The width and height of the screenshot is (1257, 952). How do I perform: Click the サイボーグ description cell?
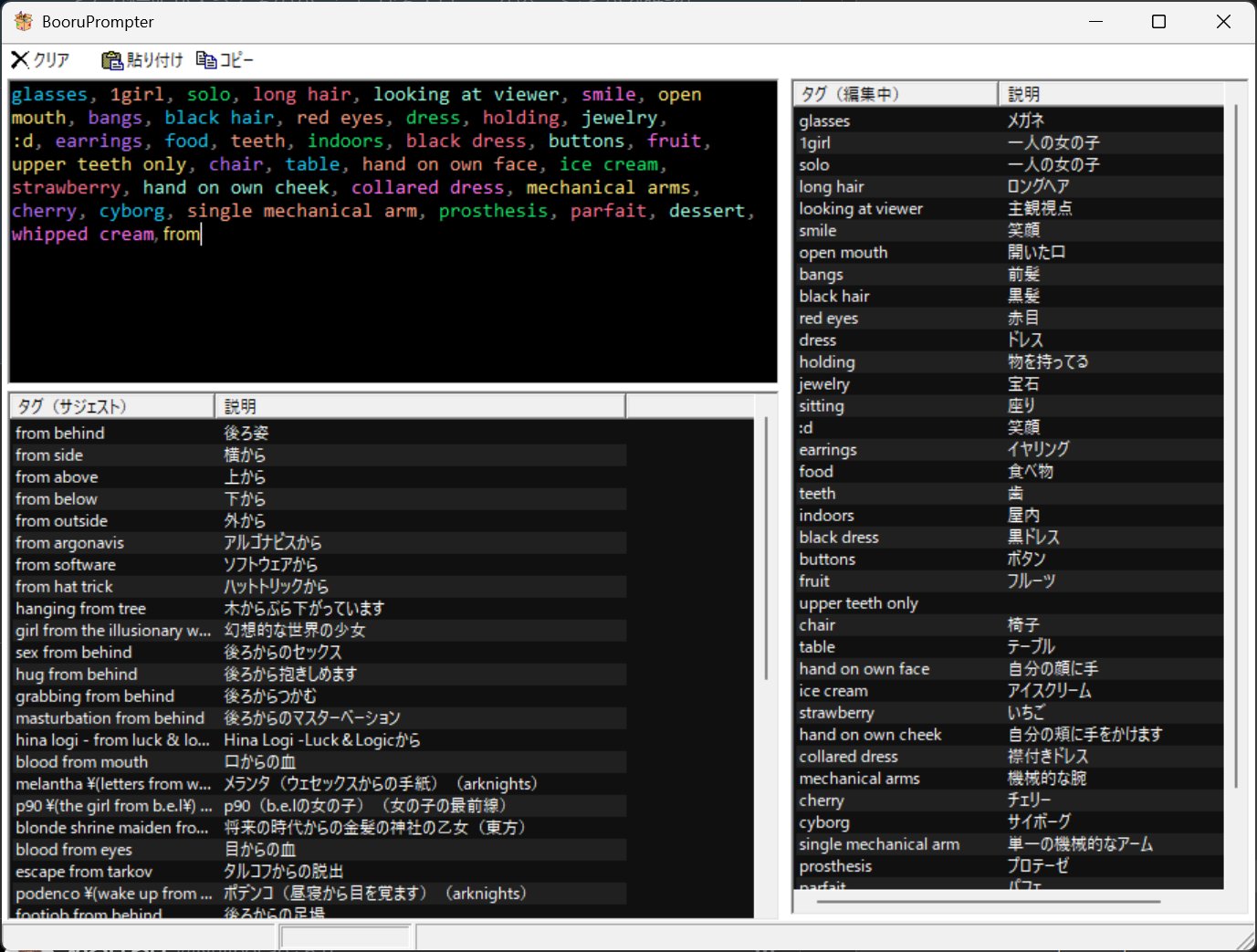(1039, 821)
